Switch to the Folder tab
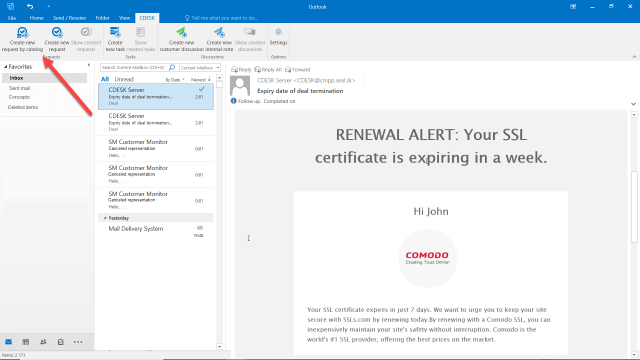The height and width of the screenshot is (360, 640). click(102, 18)
